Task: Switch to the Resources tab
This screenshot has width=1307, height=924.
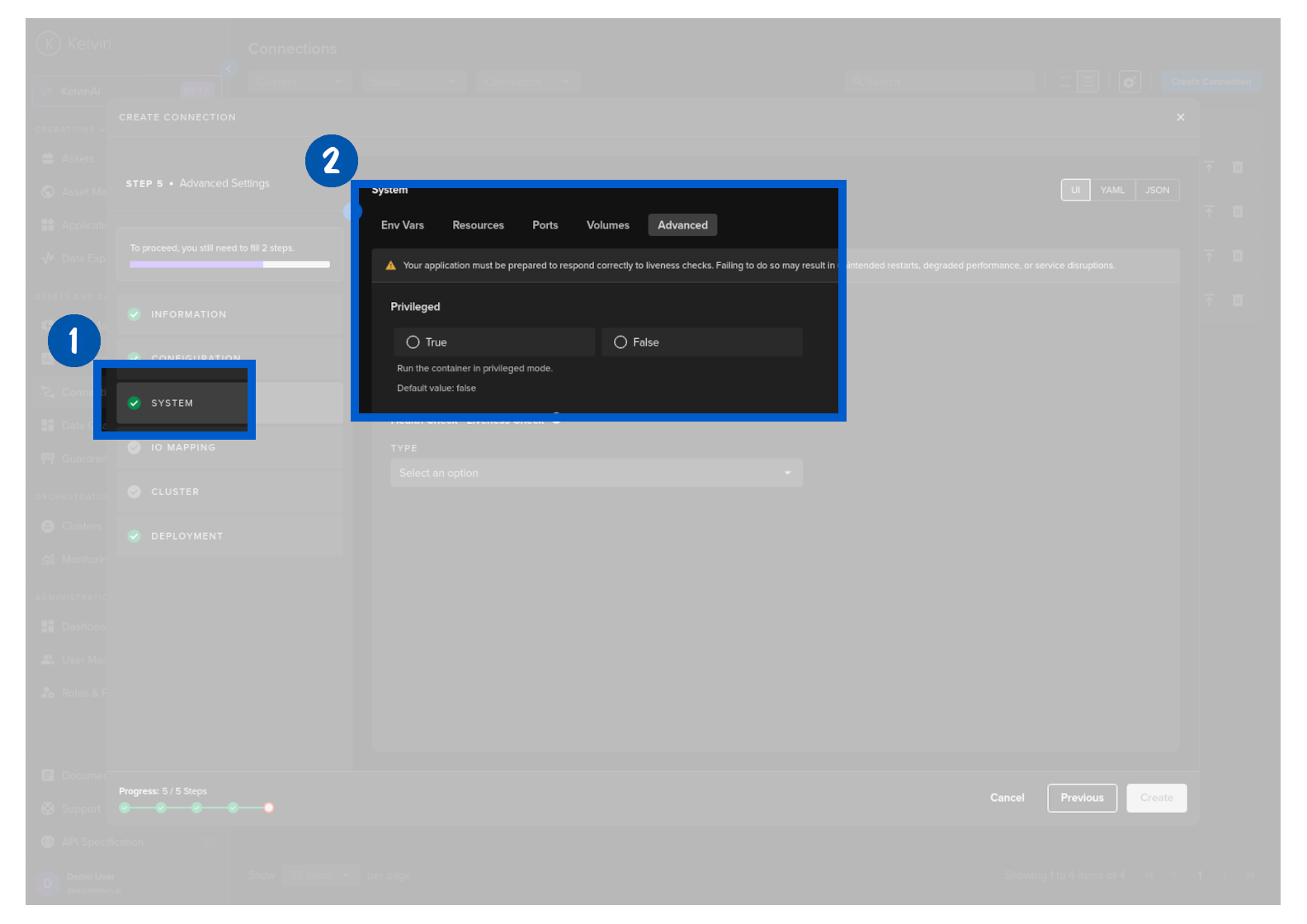Action: (478, 225)
